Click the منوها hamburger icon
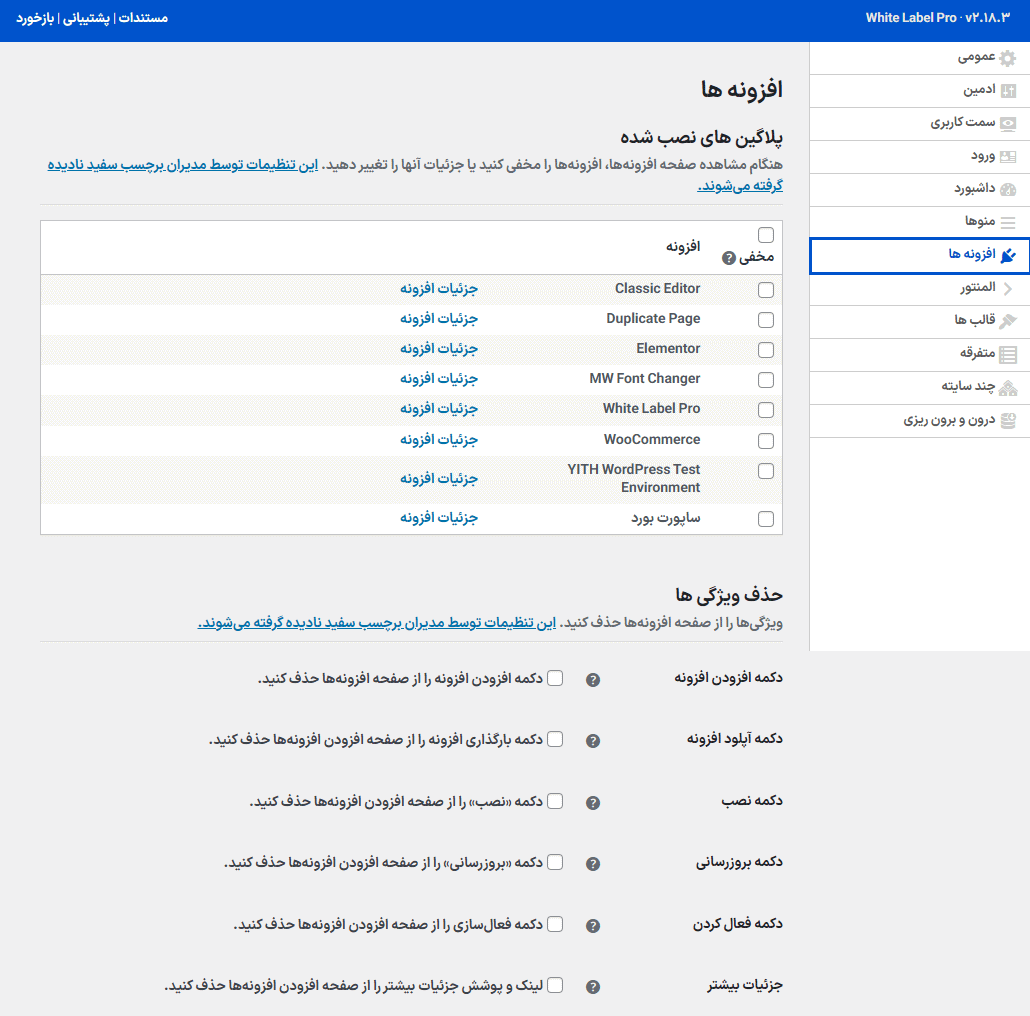The image size is (1030, 1016). [1008, 222]
